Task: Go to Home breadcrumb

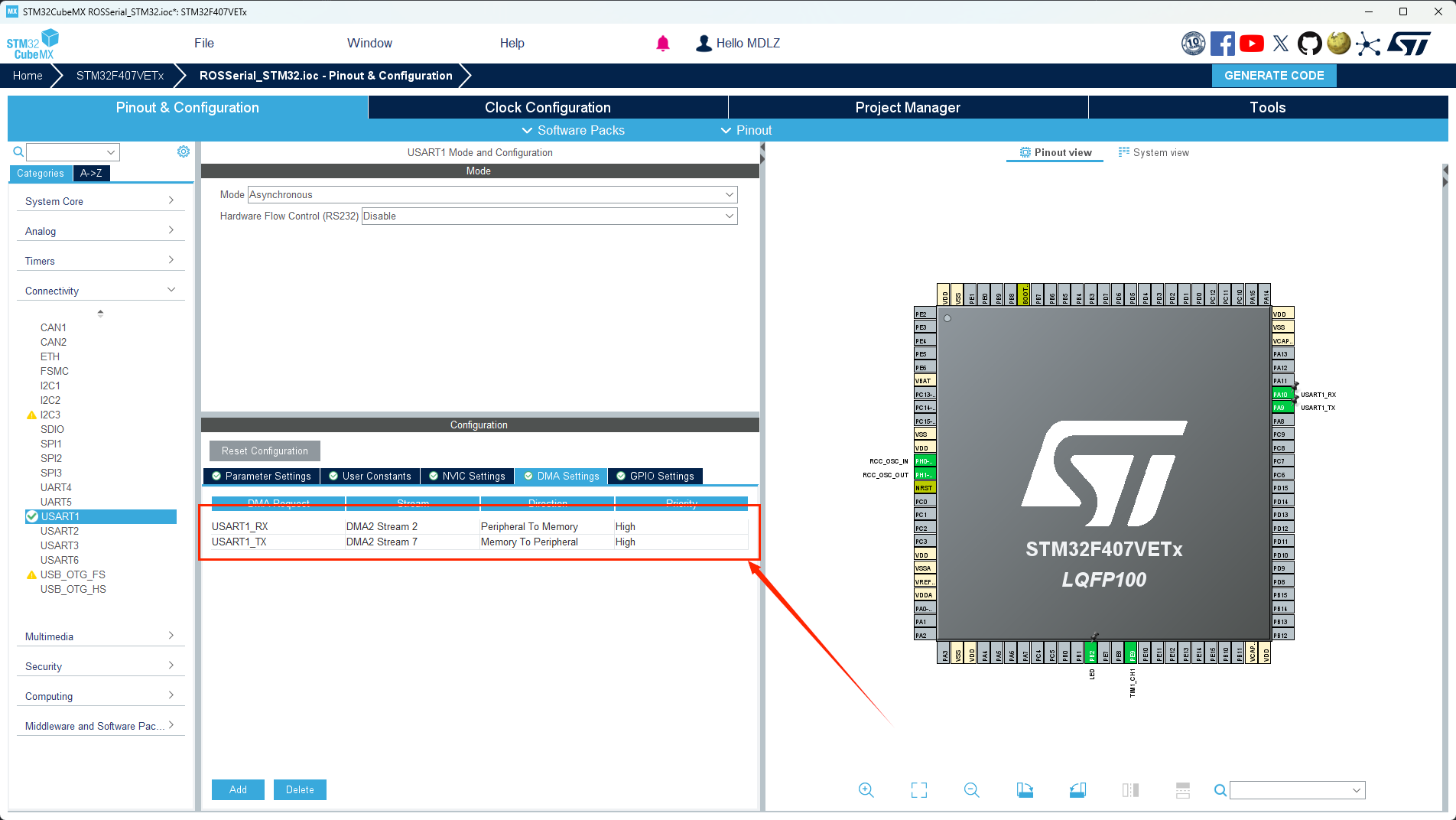Action: click(28, 75)
